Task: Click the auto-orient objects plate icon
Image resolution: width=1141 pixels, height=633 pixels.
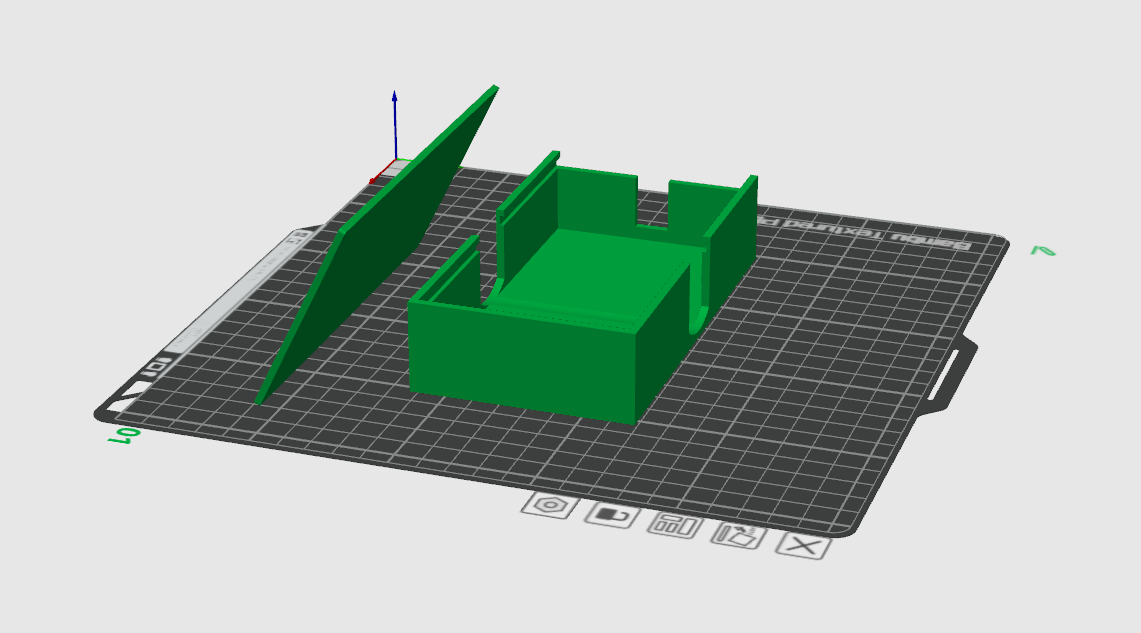Action: [739, 535]
